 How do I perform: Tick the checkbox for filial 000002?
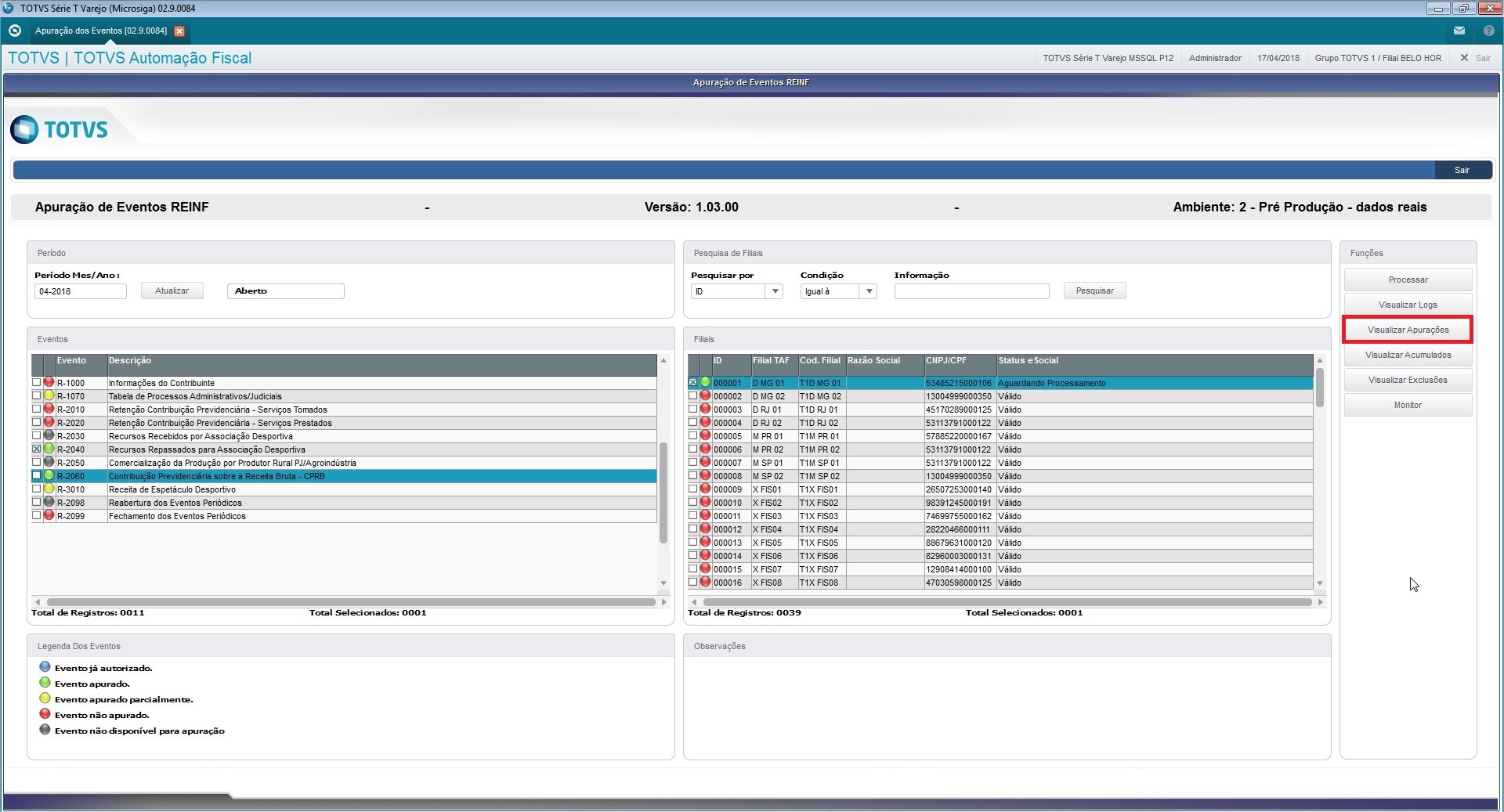click(x=692, y=395)
